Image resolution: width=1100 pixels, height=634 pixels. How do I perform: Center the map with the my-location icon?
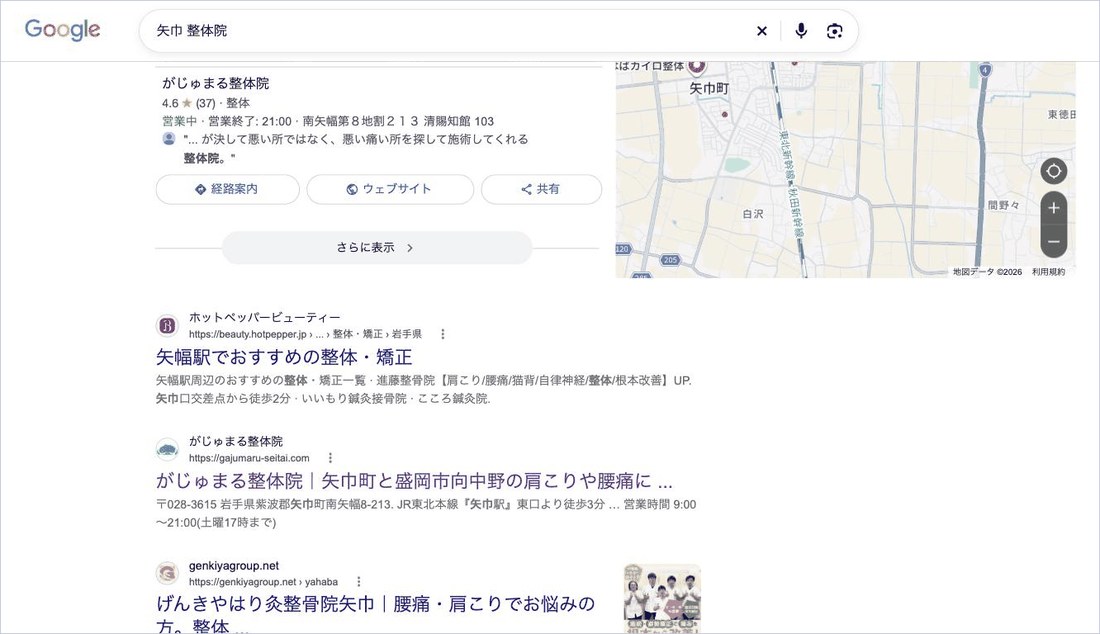1053,171
